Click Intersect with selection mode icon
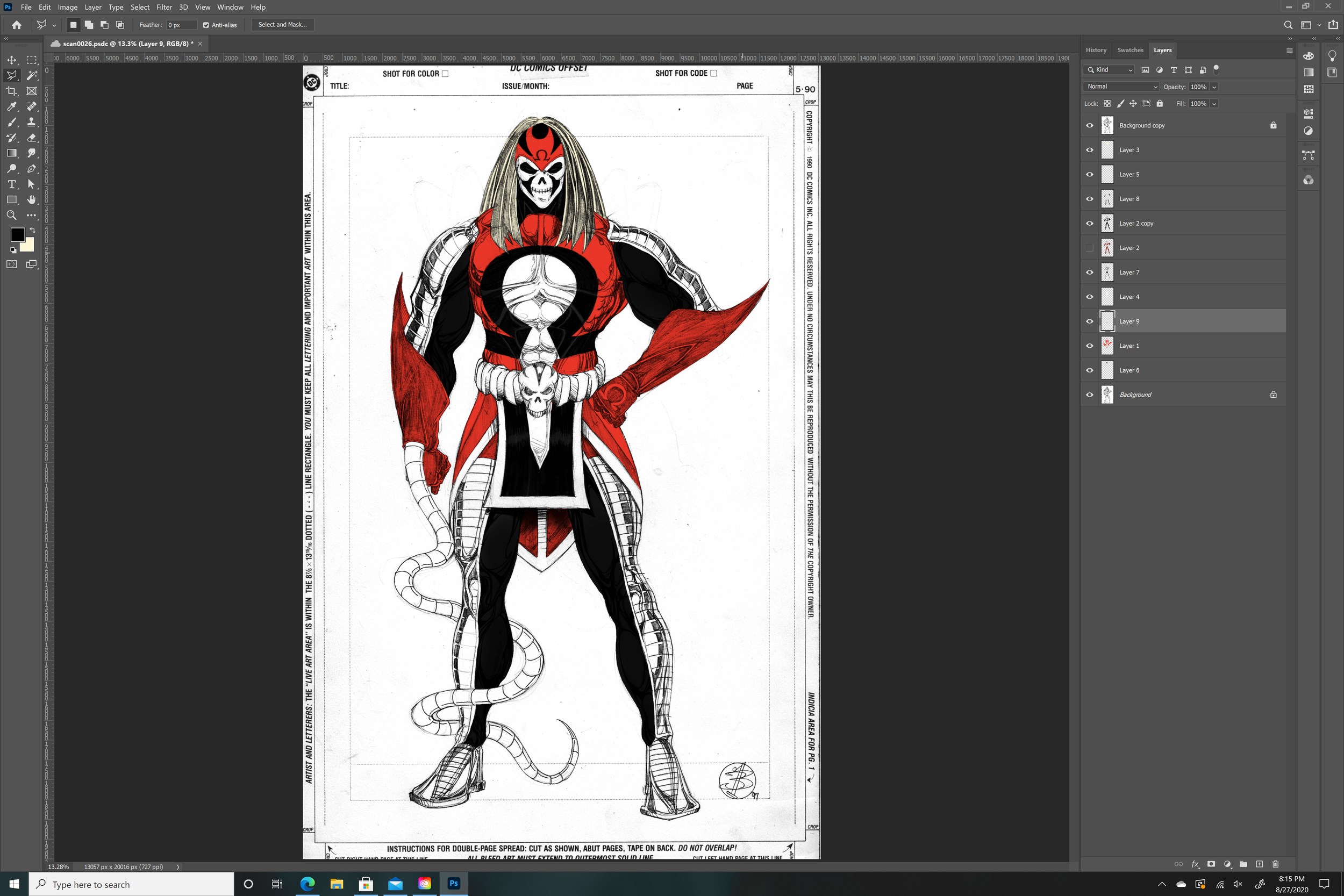 point(120,25)
